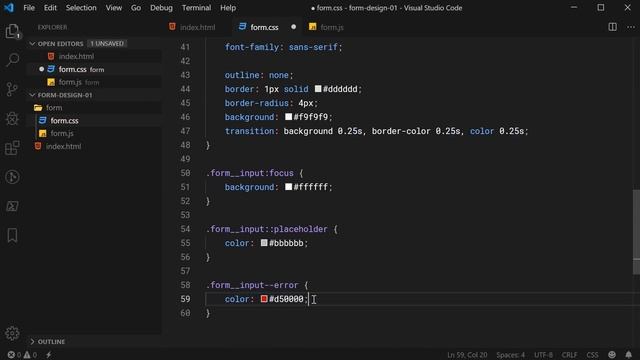Open index.html in the project tree
Viewport: 640px width, 360px height.
point(63,146)
